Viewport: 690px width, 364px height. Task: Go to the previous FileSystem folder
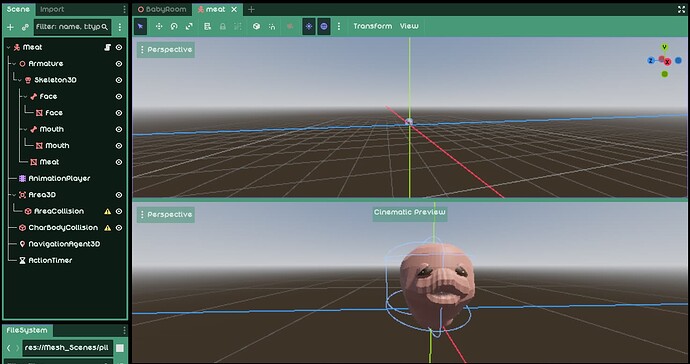8,348
